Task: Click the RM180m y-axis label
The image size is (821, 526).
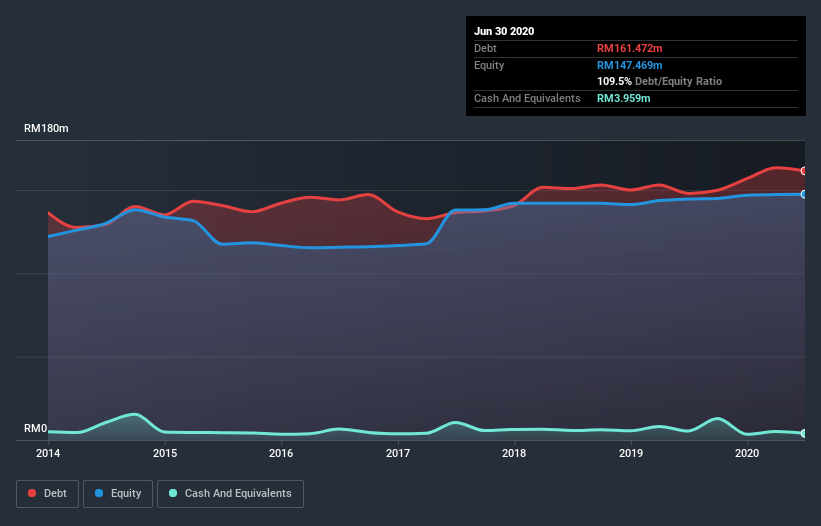Action: coord(46,128)
